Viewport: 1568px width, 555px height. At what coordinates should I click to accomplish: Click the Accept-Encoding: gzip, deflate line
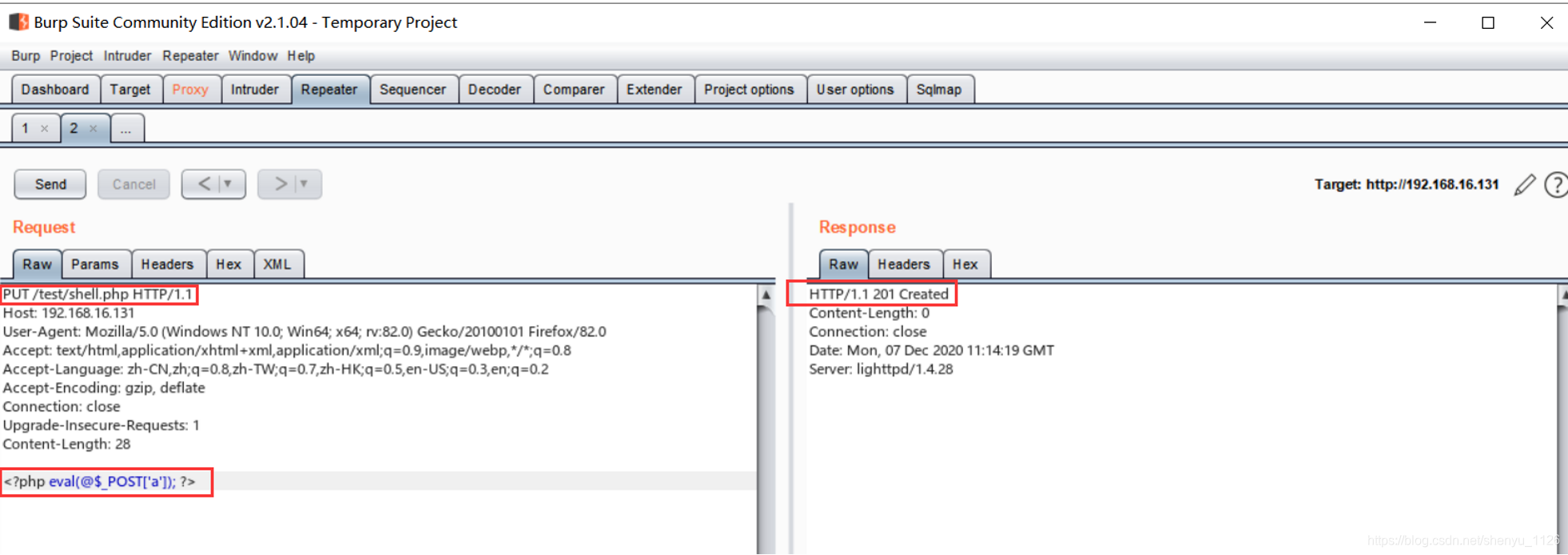pos(104,388)
